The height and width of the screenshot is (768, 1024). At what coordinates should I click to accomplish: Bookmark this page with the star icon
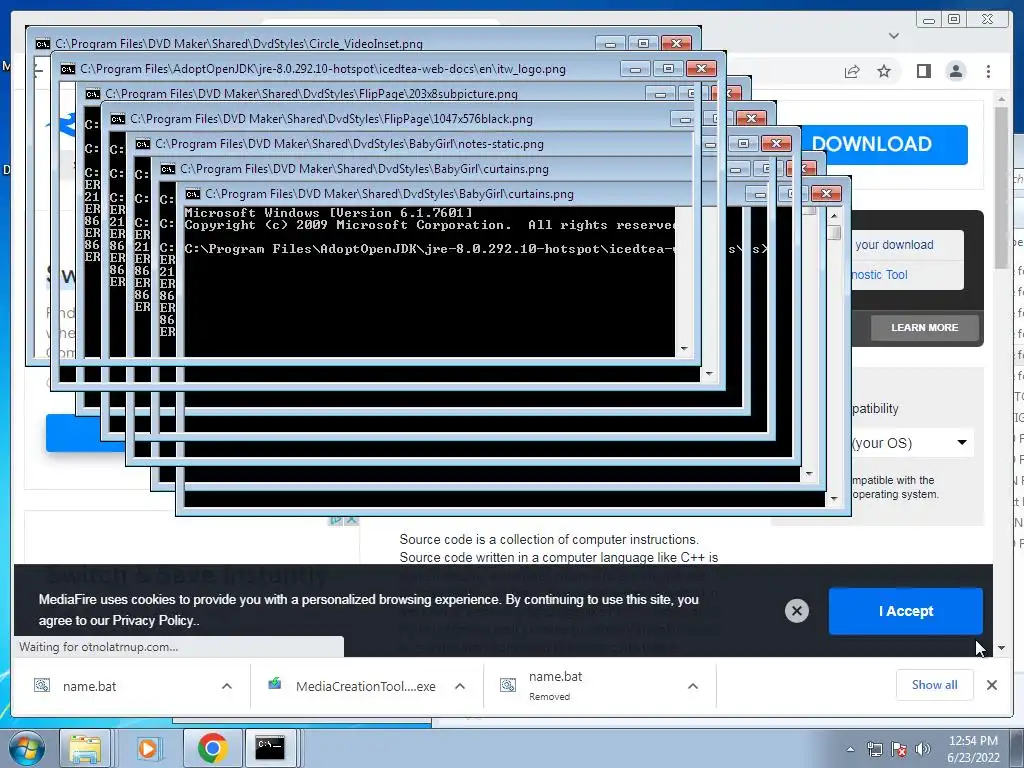click(x=884, y=71)
